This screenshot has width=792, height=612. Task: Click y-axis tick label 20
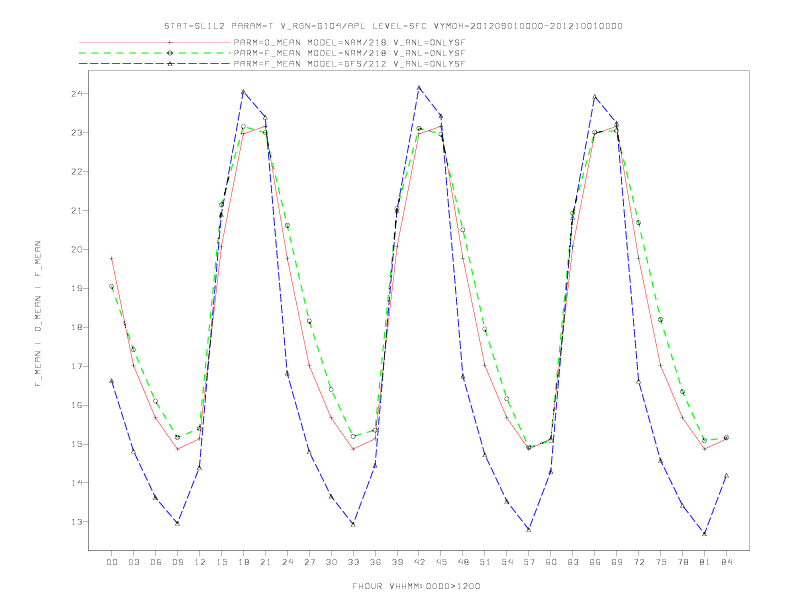click(x=77, y=249)
